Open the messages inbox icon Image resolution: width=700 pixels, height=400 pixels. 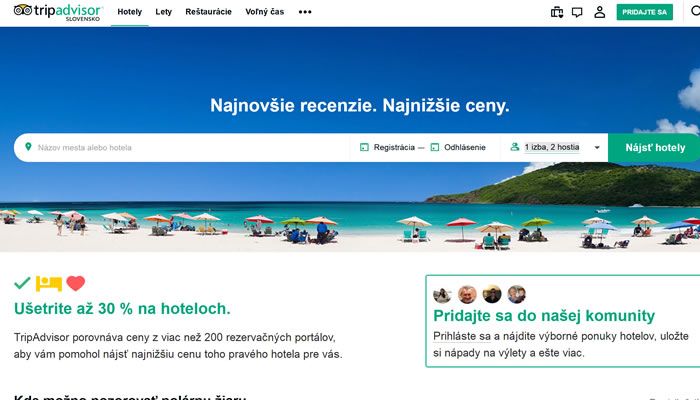pyautogui.click(x=577, y=12)
